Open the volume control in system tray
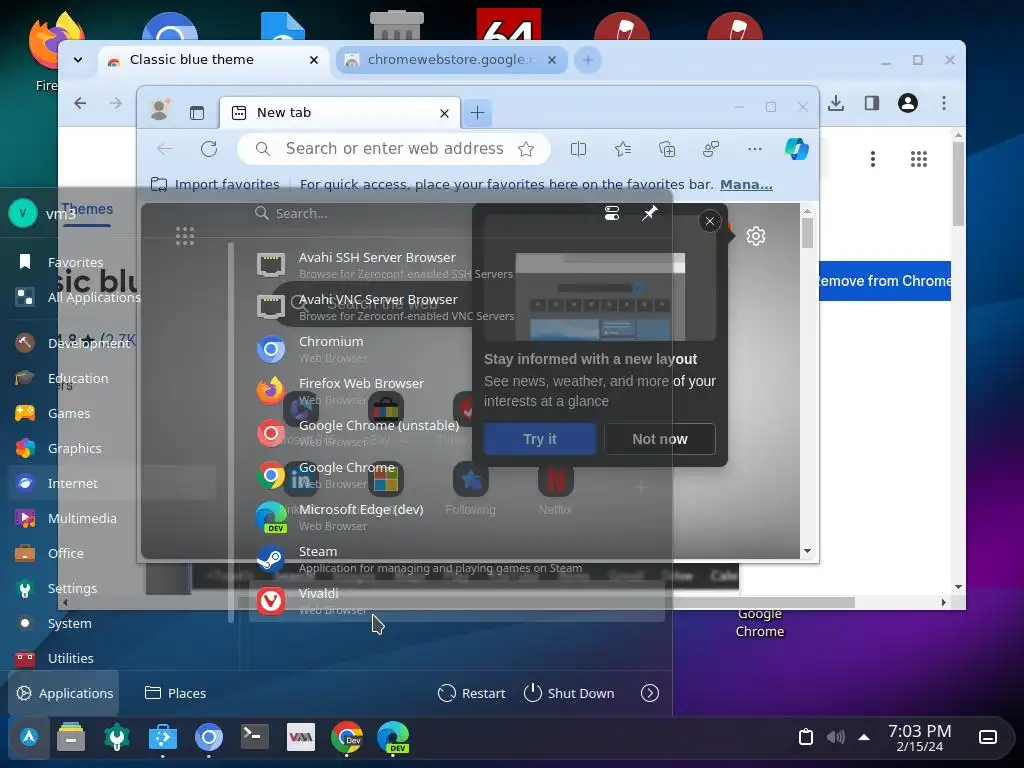This screenshot has width=1024, height=768. (x=835, y=737)
